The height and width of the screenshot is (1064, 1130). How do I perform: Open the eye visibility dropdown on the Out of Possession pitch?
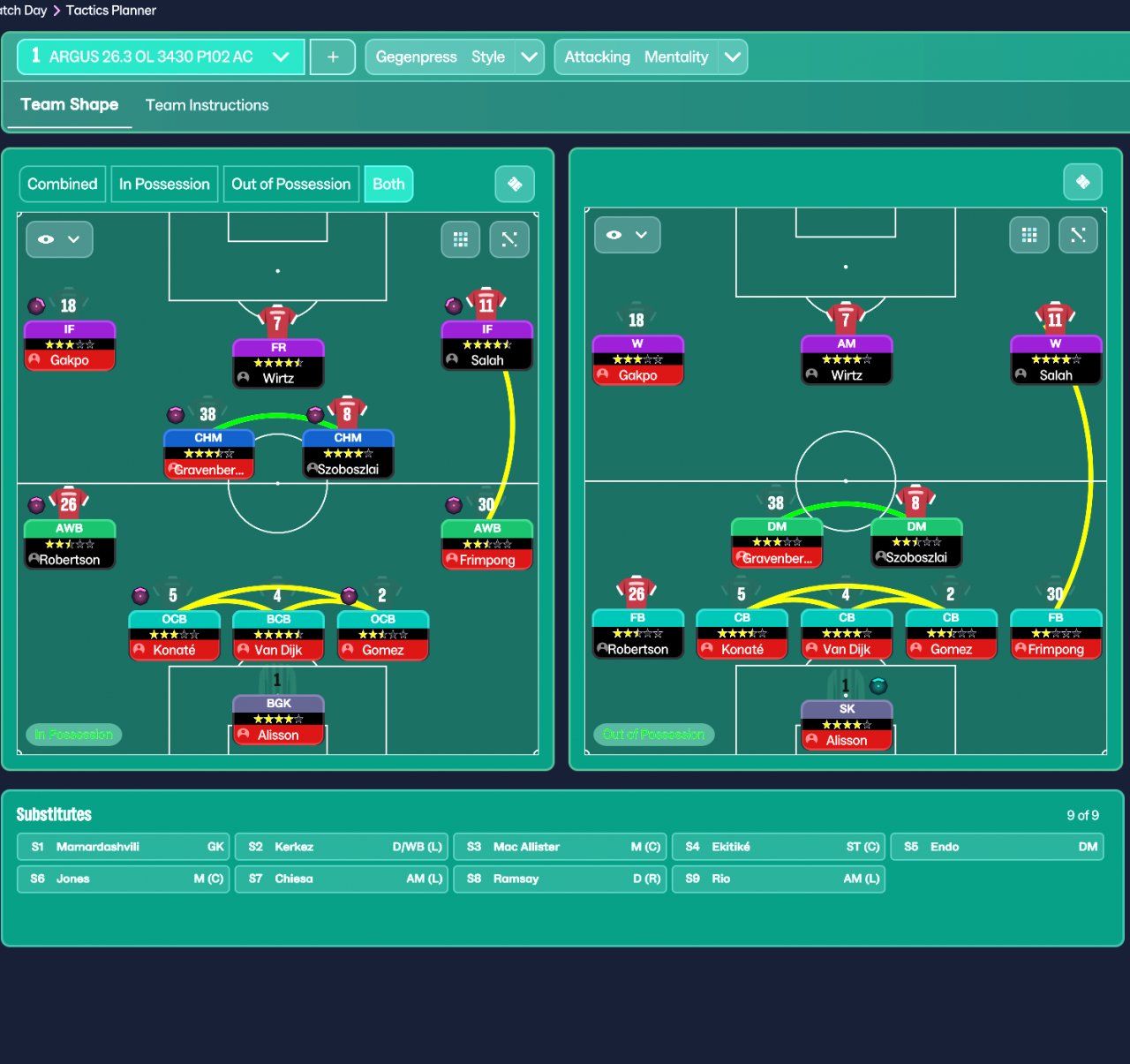pyautogui.click(x=628, y=235)
